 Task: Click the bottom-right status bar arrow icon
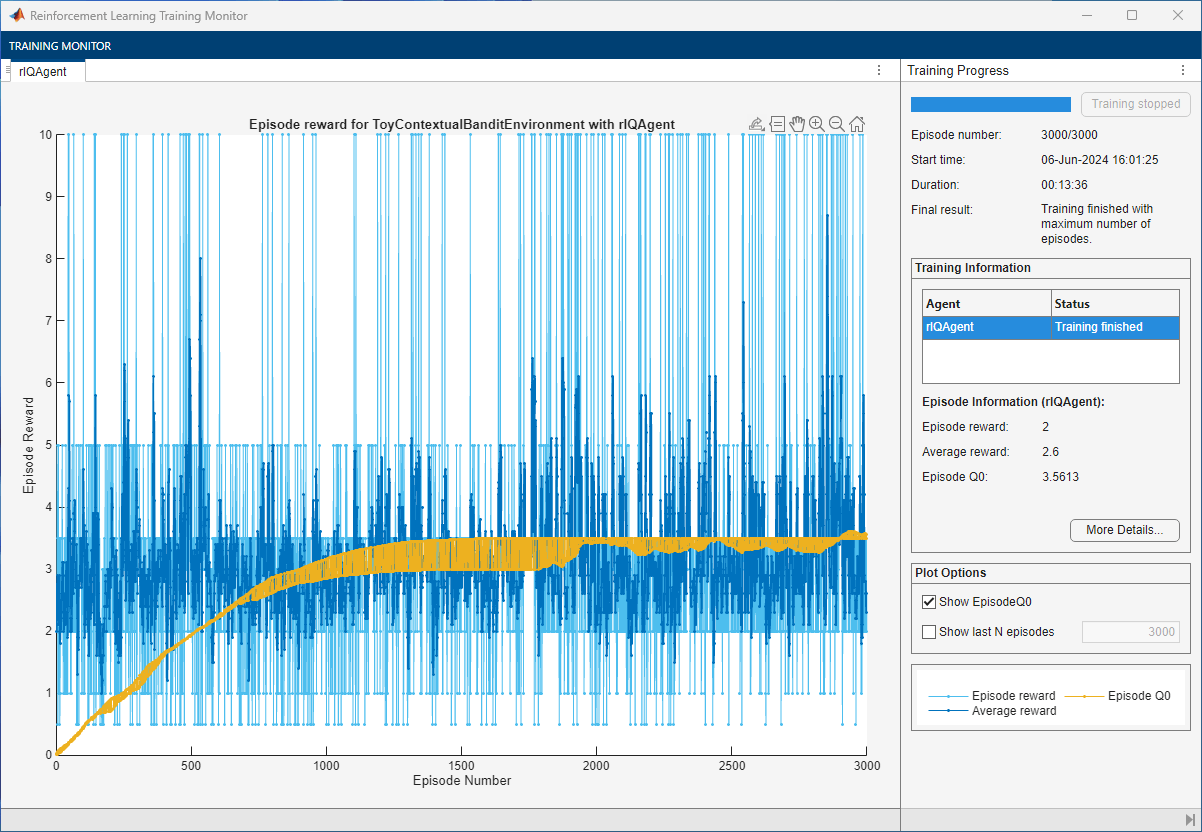(x=1190, y=820)
